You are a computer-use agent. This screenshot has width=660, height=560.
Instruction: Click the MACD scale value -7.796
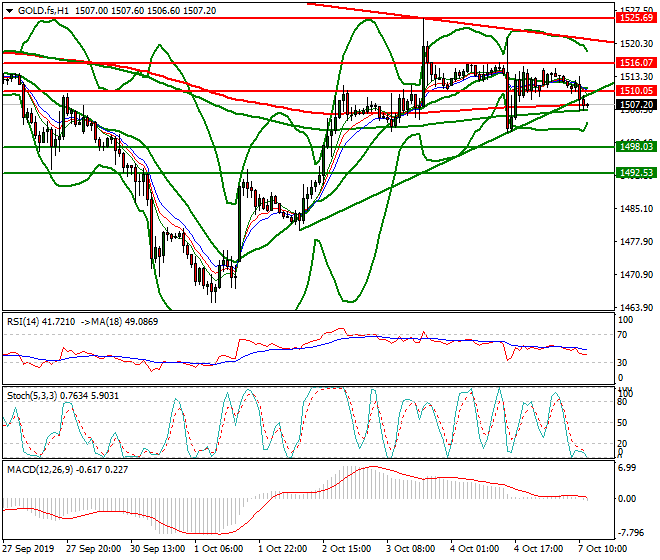[631, 533]
